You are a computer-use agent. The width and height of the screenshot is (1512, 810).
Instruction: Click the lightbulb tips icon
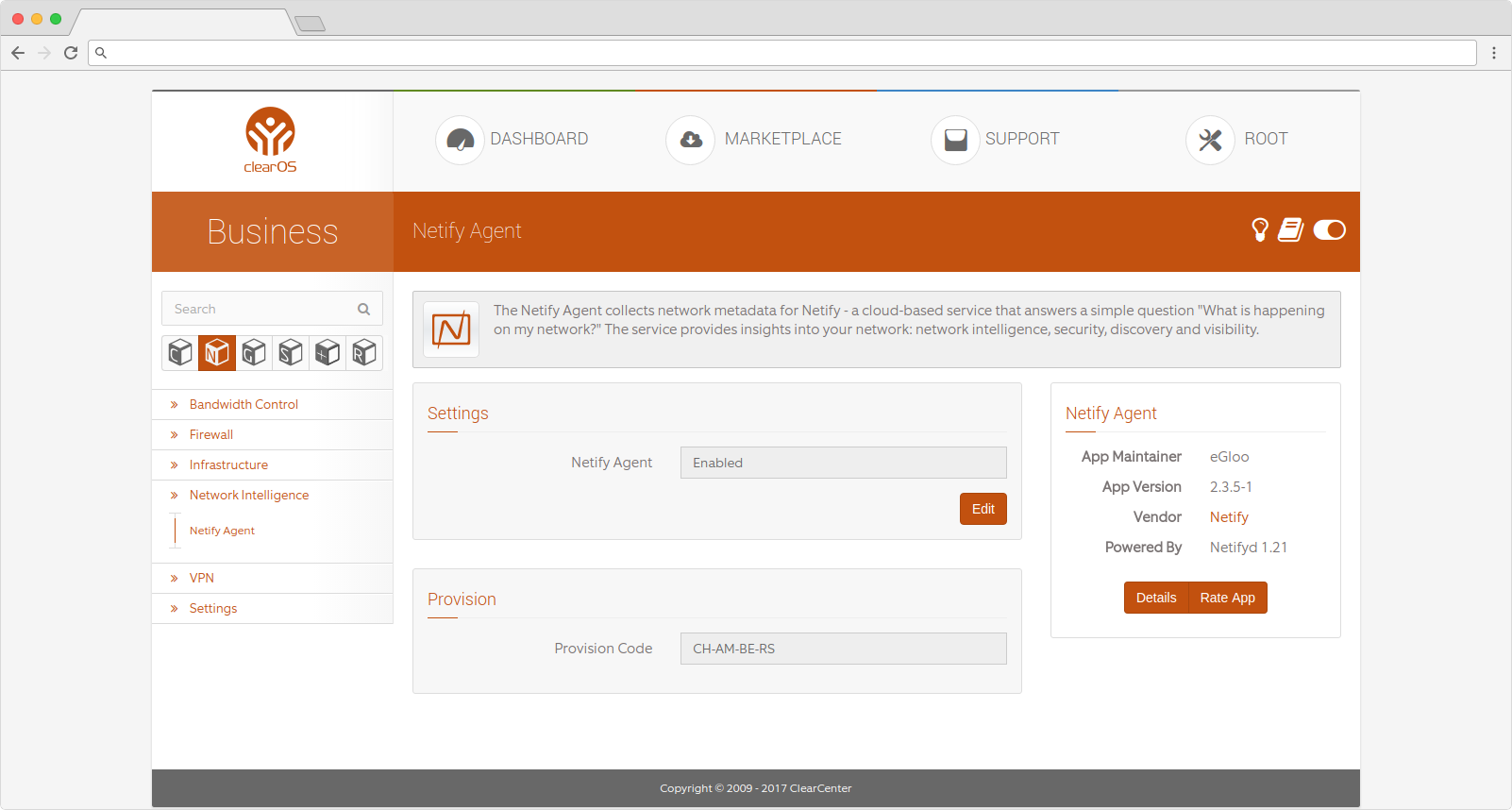coord(1260,229)
